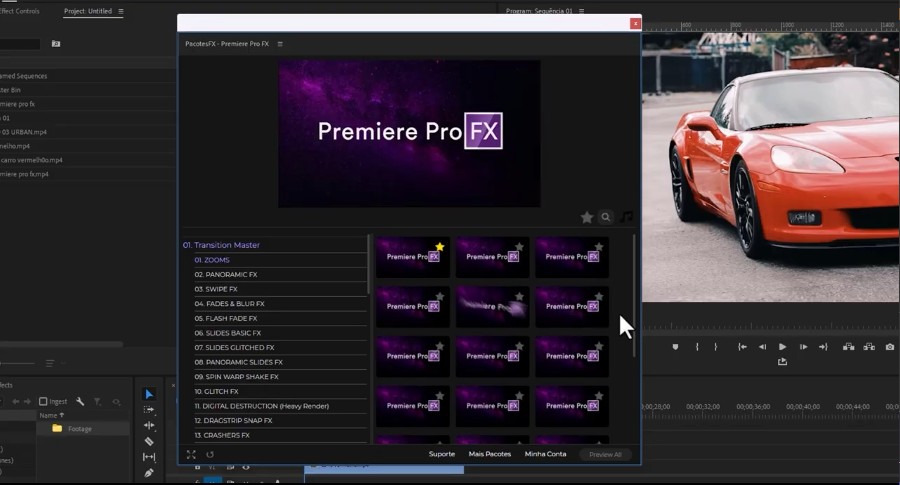Click the search magnifier icon in PacotesFX
The height and width of the screenshot is (485, 900).
click(x=606, y=217)
